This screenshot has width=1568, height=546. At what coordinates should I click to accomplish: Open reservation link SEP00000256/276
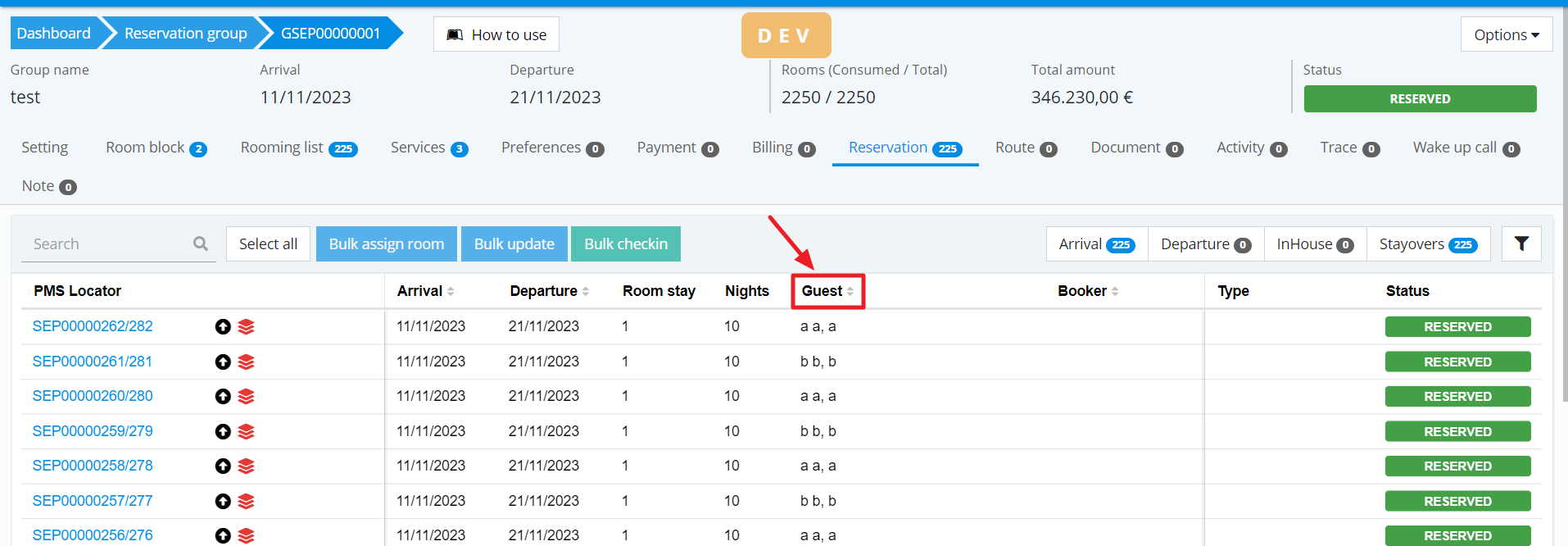coord(93,535)
